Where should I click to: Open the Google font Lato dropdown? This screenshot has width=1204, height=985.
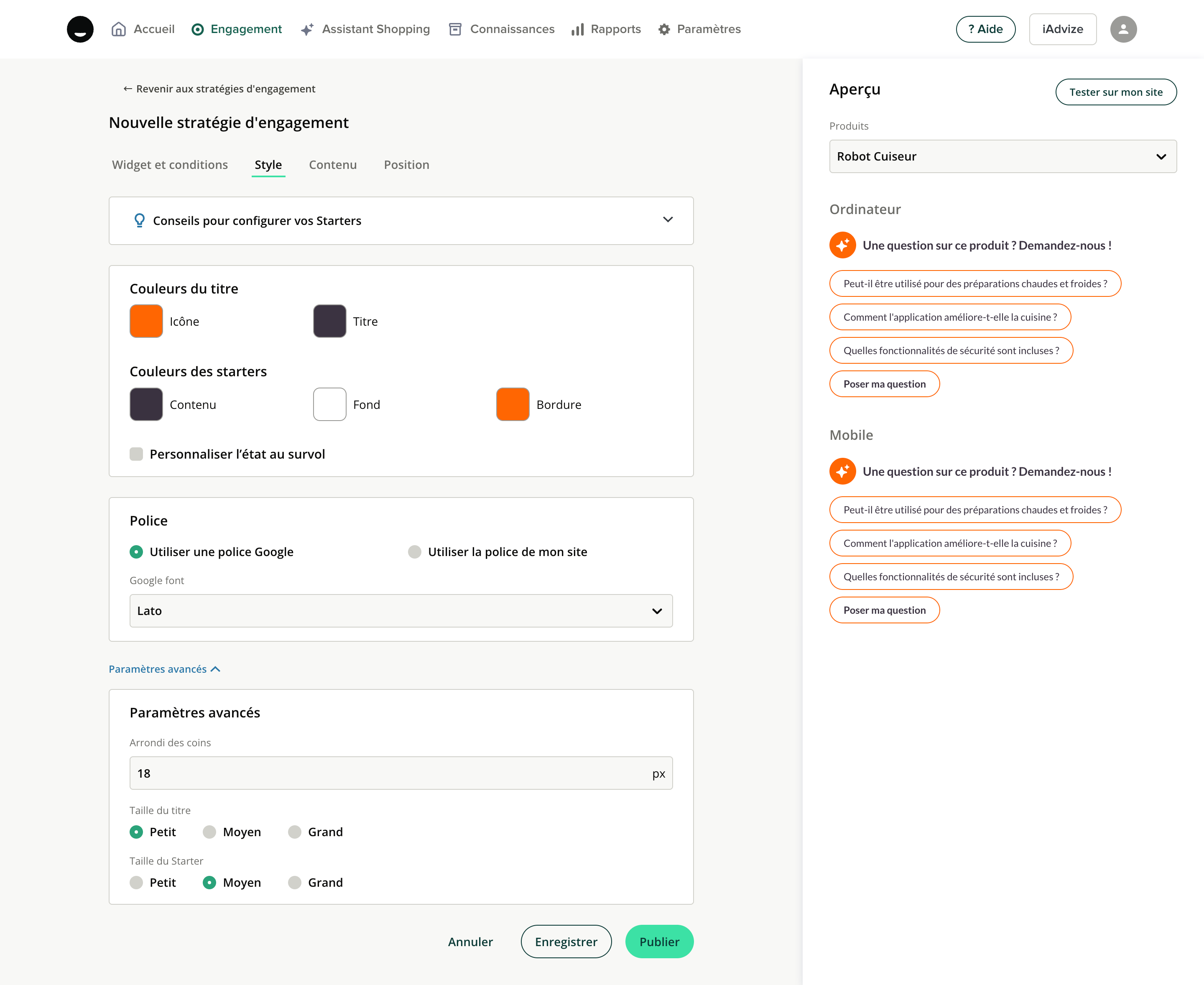[400, 611]
